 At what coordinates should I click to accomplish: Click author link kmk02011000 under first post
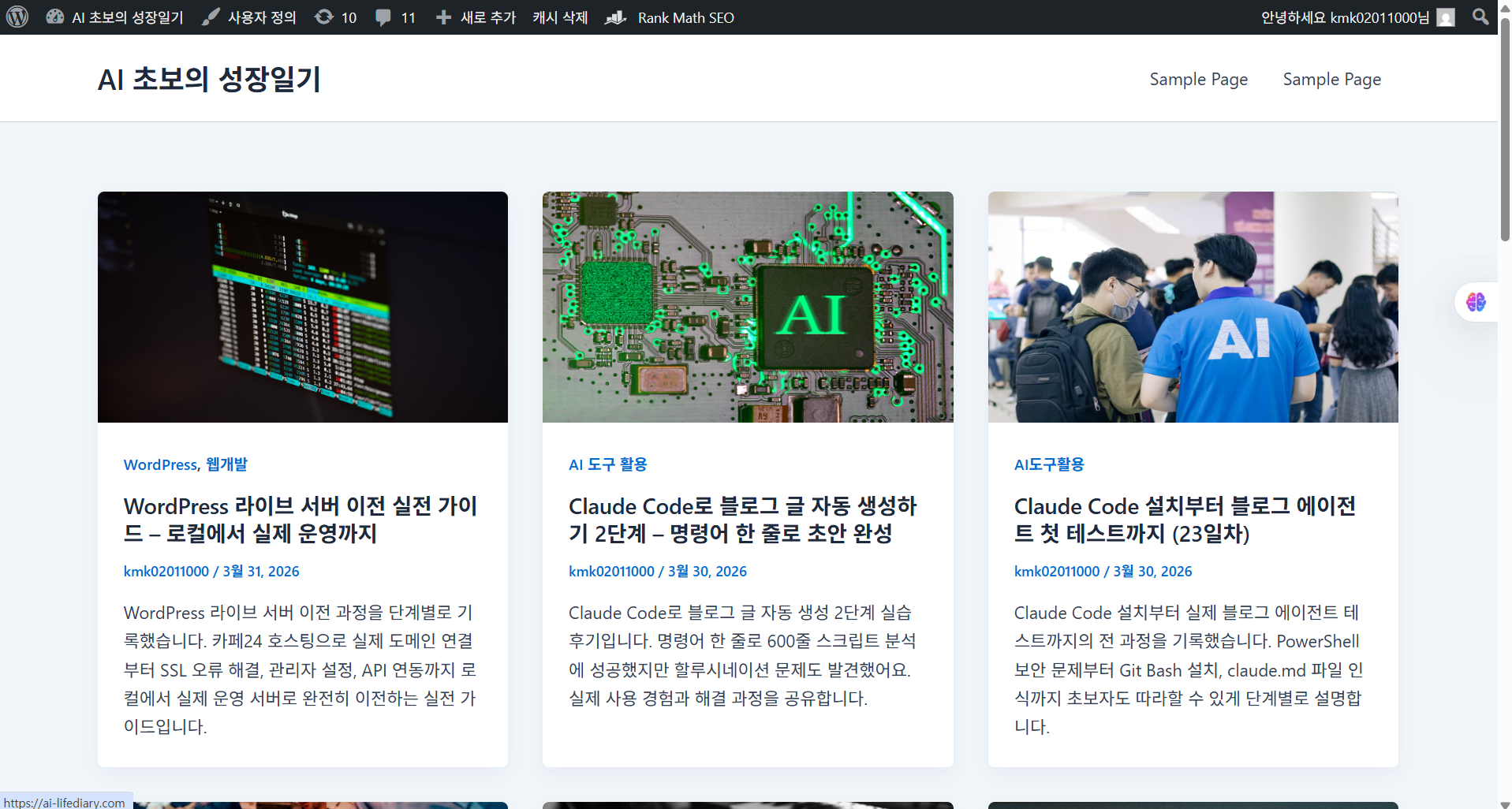tap(166, 571)
